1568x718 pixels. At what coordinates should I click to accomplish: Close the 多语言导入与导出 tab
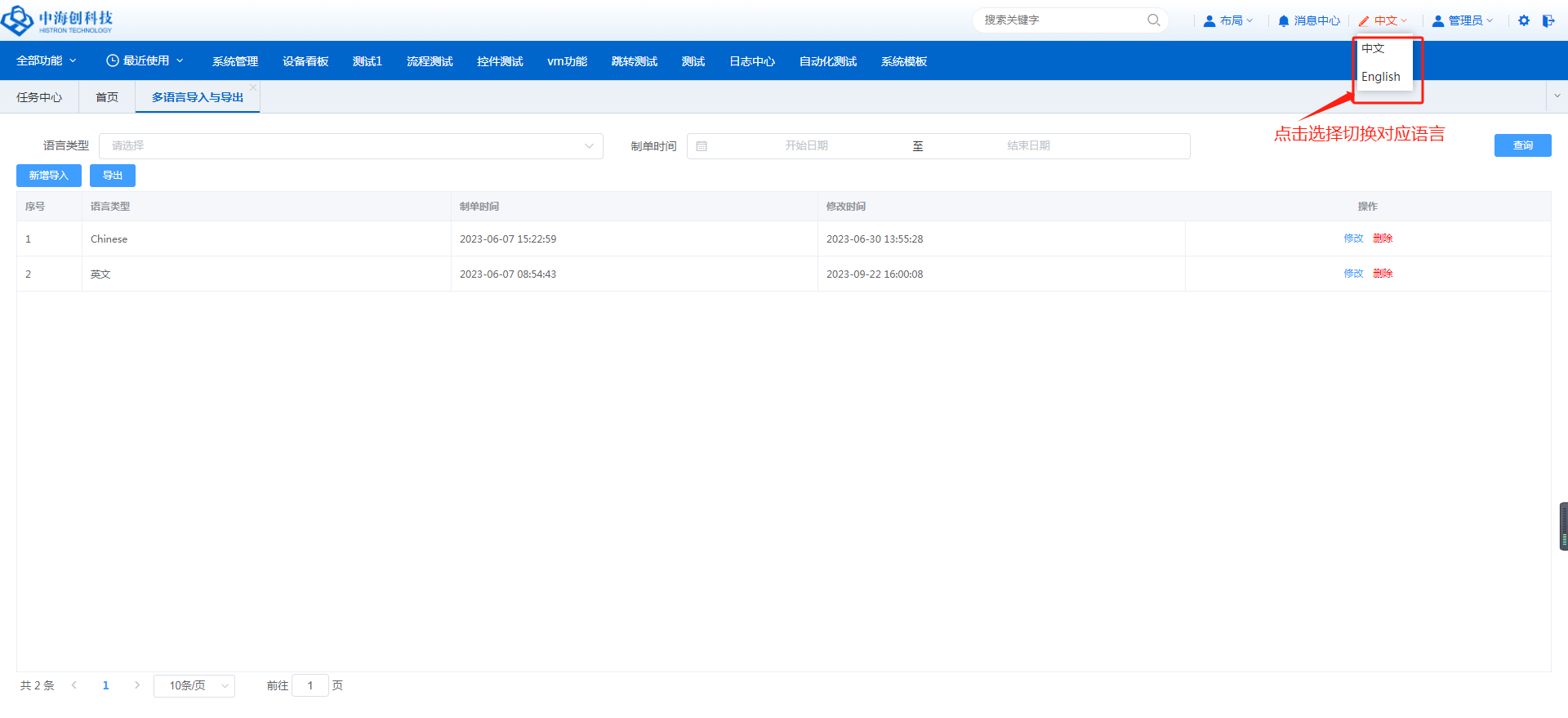253,87
